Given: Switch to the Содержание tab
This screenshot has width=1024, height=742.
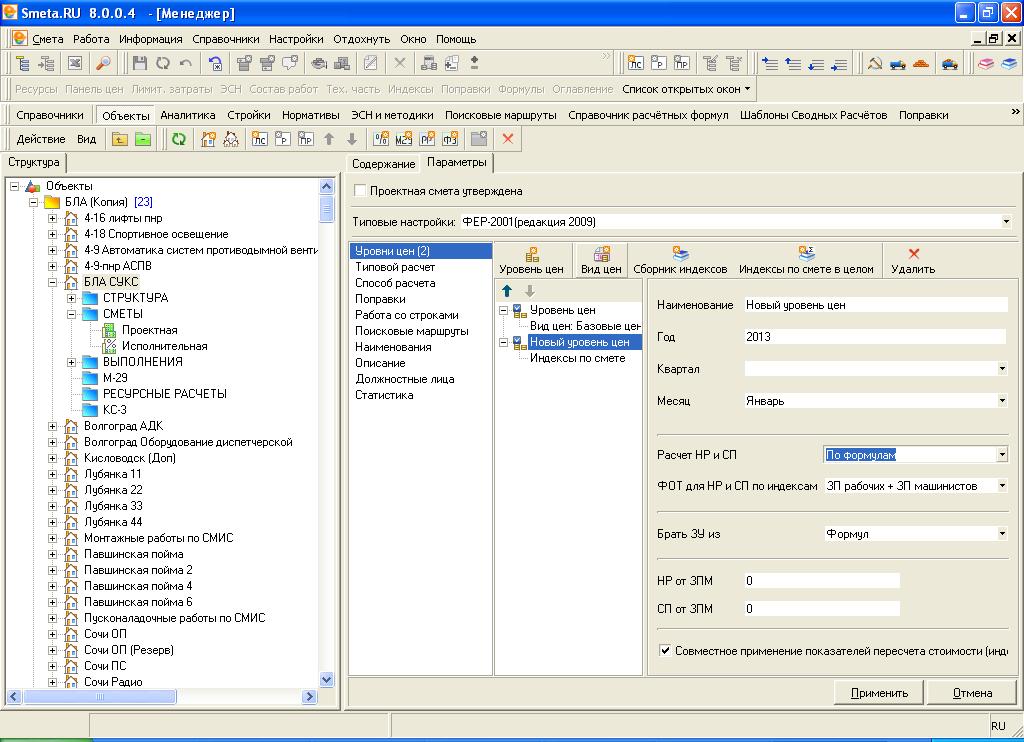Looking at the screenshot, I should [x=383, y=164].
